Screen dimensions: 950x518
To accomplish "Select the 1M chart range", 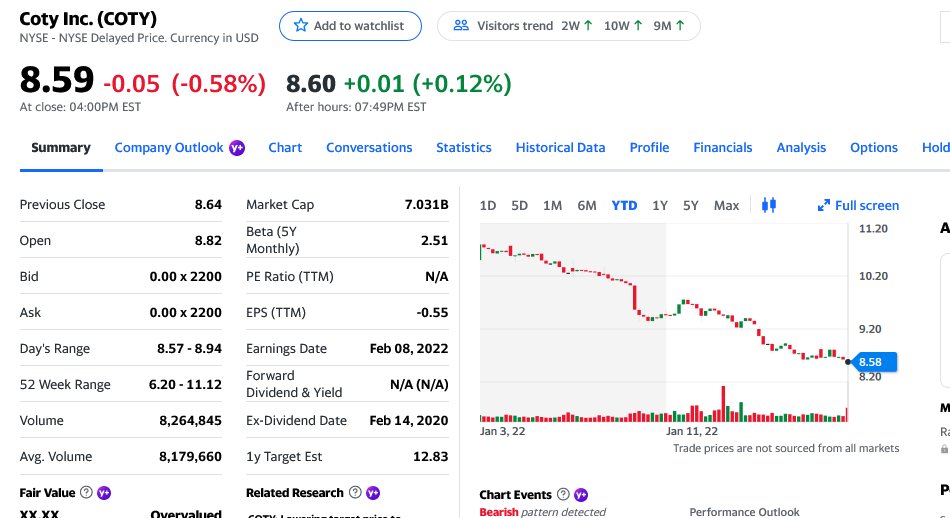I will click(x=552, y=205).
